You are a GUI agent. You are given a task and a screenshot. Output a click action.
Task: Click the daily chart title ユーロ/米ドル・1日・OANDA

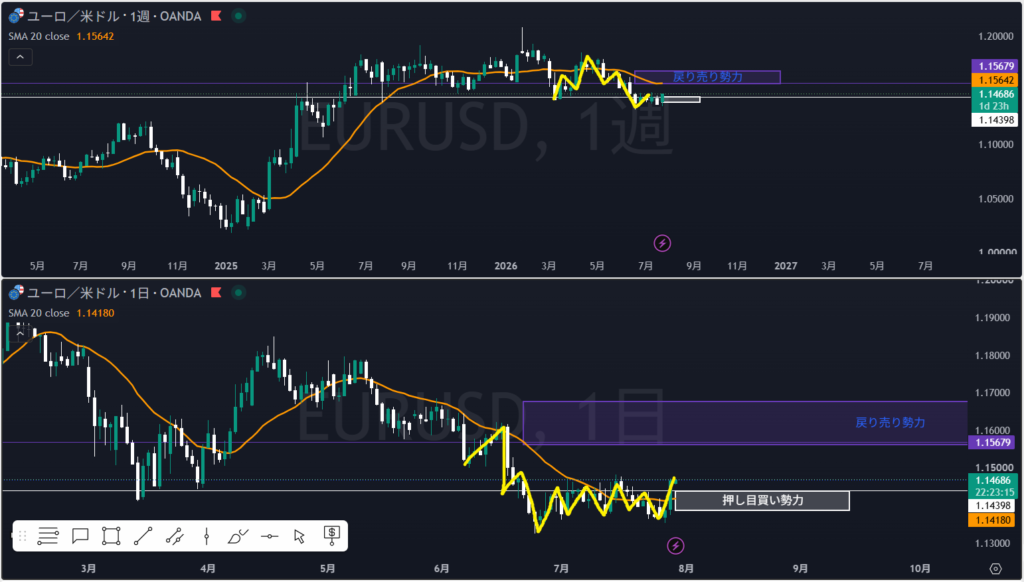click(114, 293)
